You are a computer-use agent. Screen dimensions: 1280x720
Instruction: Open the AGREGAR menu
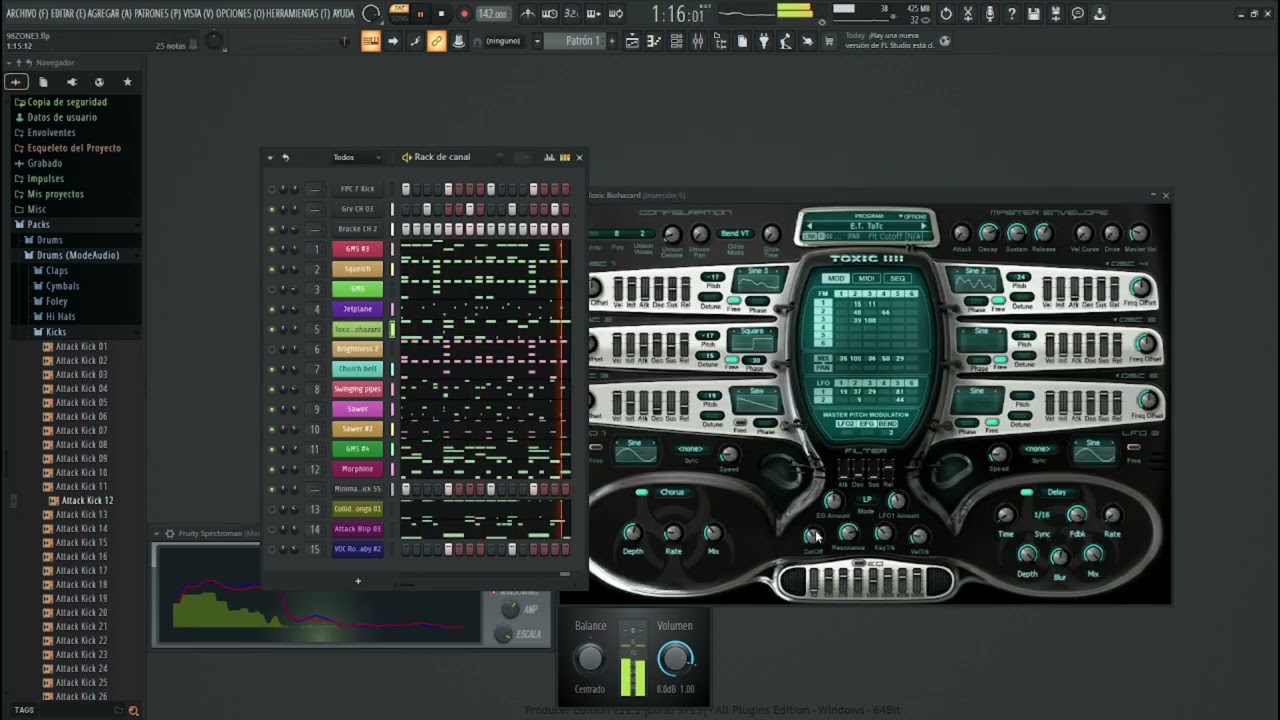(x=109, y=14)
